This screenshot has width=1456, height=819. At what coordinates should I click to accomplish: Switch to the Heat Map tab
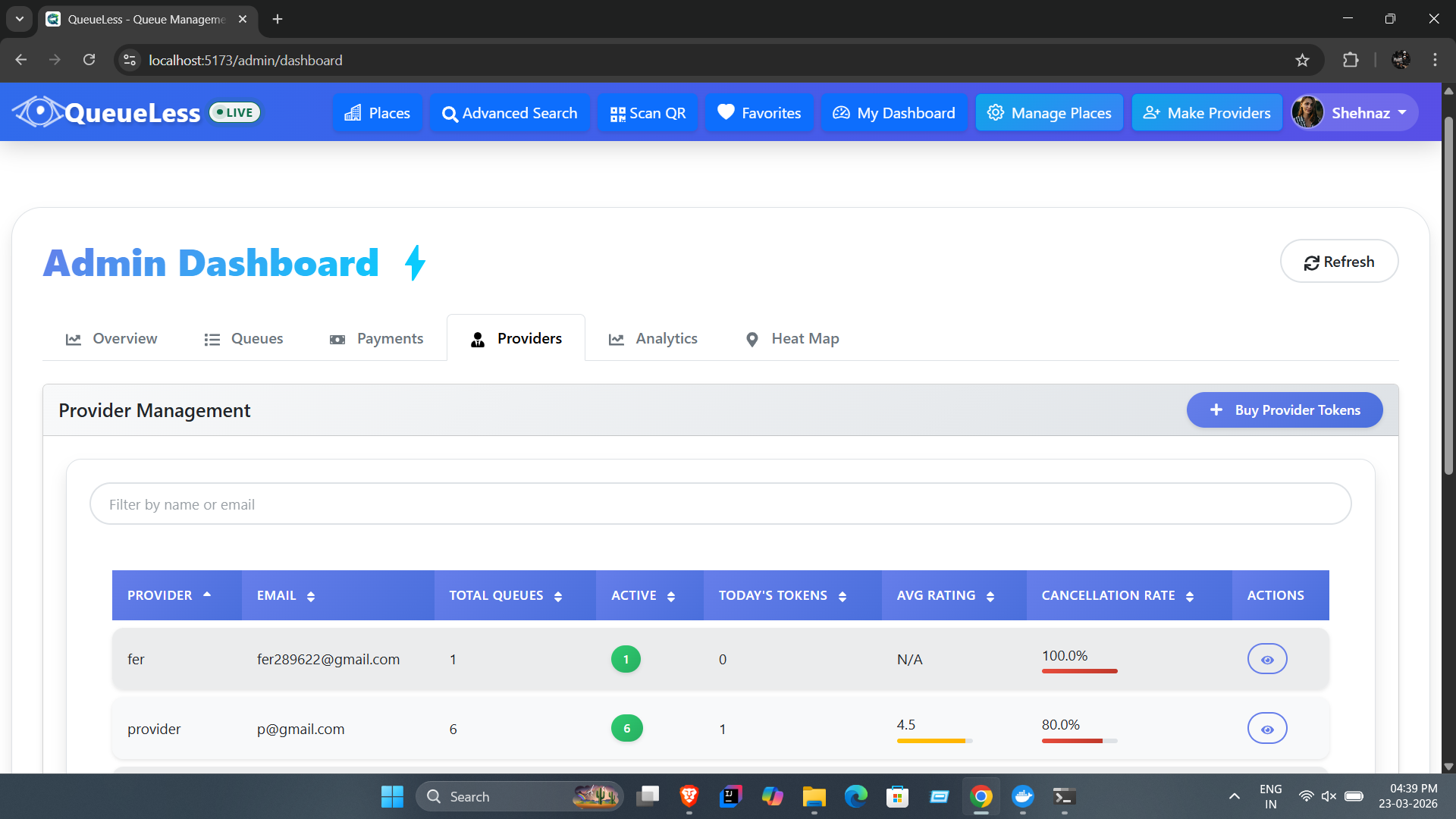(x=792, y=338)
